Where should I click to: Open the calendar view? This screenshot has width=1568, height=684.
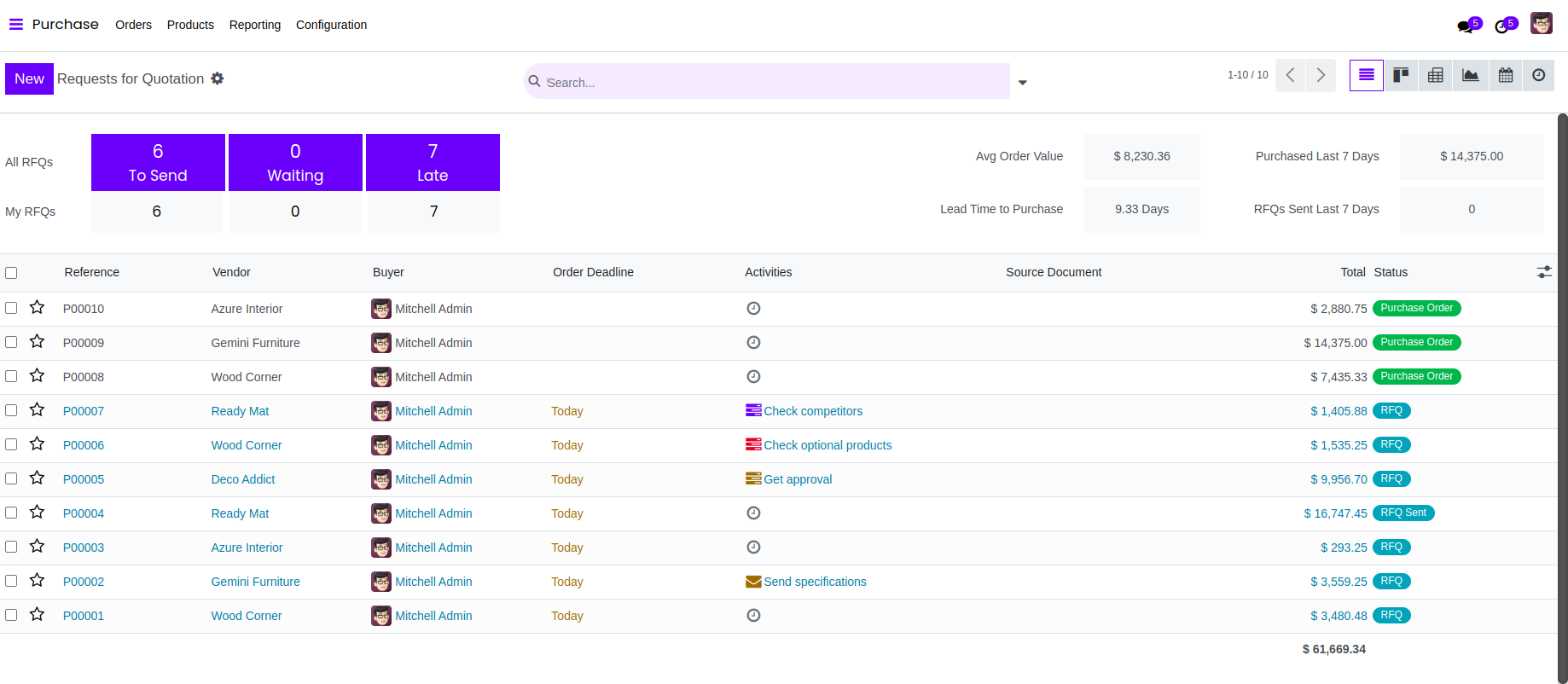(1506, 75)
